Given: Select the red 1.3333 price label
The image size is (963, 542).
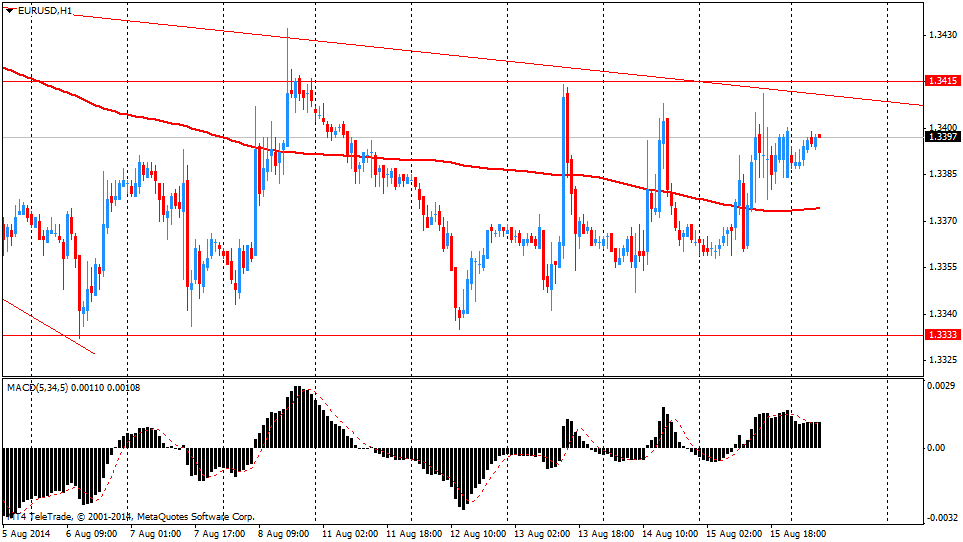Looking at the screenshot, I should pos(940,335).
